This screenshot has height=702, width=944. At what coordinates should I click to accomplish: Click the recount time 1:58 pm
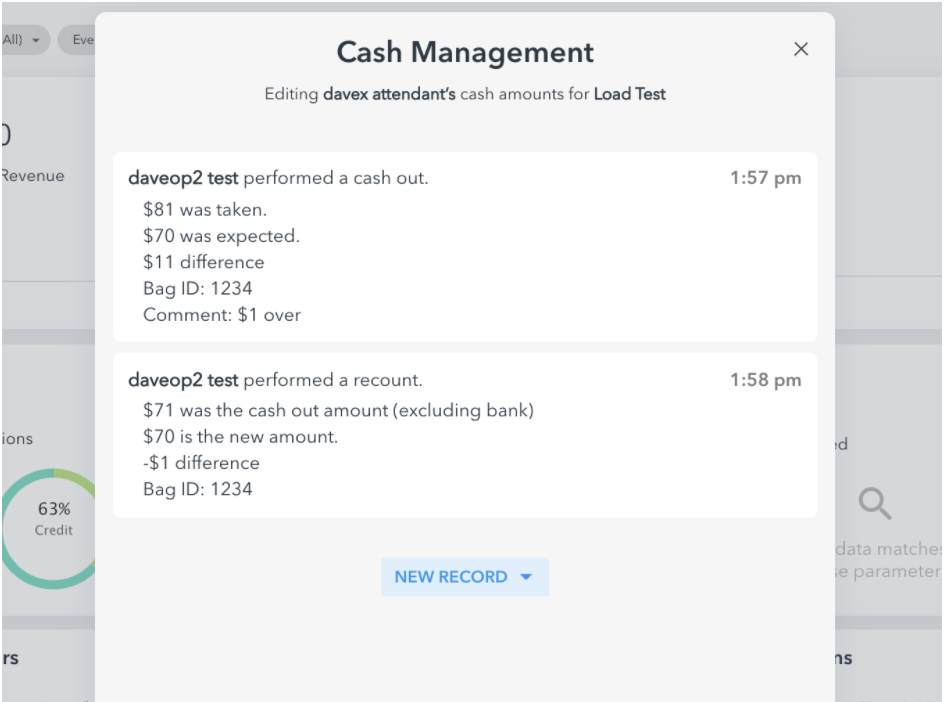(x=765, y=380)
